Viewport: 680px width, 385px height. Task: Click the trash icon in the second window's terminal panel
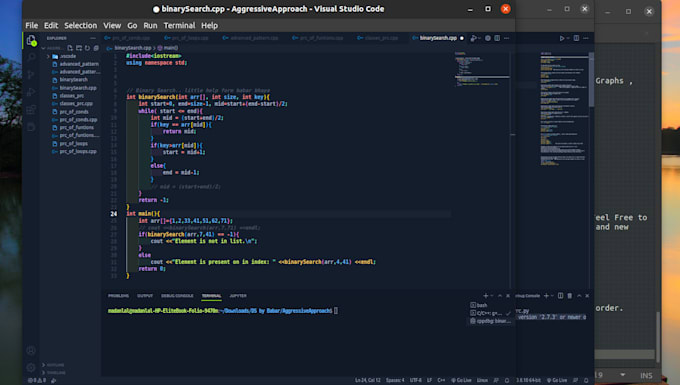pos(569,296)
